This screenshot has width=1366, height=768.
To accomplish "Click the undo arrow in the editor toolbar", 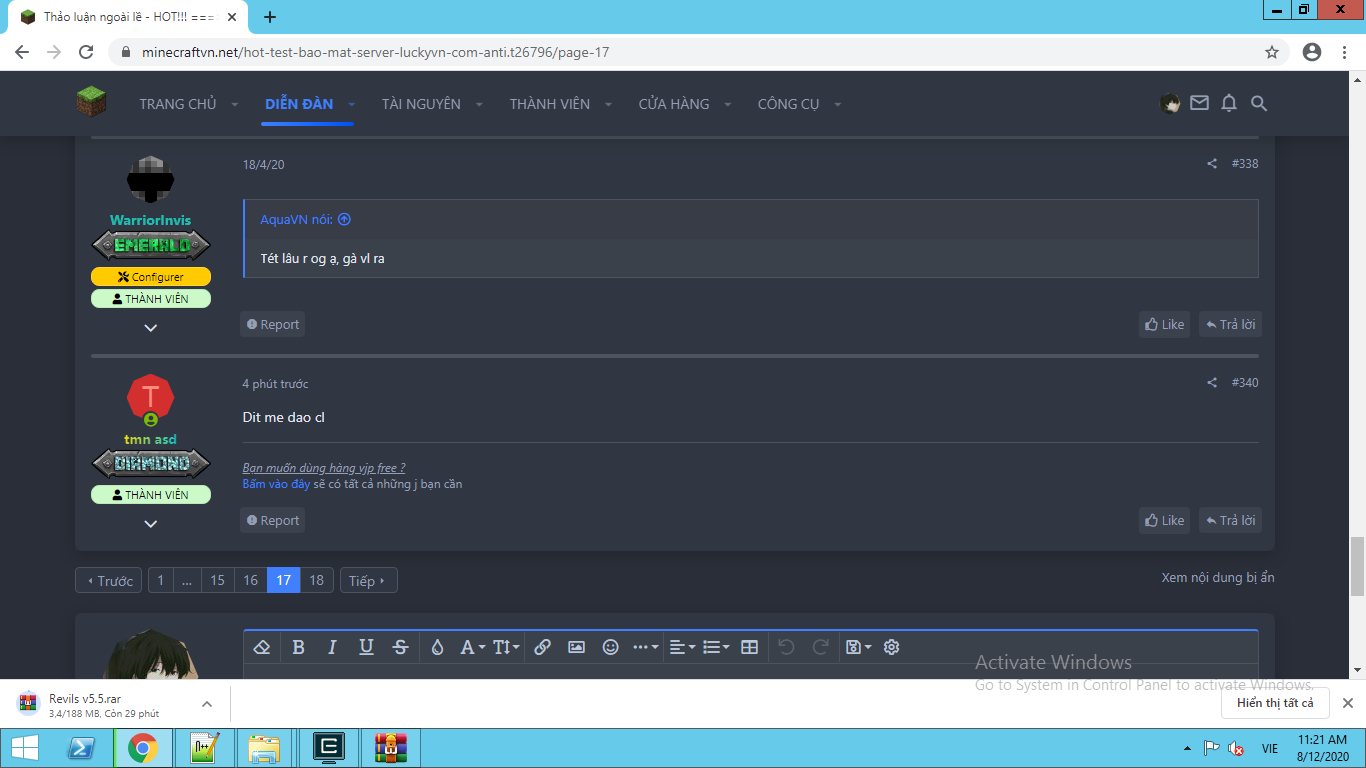I will 786,647.
